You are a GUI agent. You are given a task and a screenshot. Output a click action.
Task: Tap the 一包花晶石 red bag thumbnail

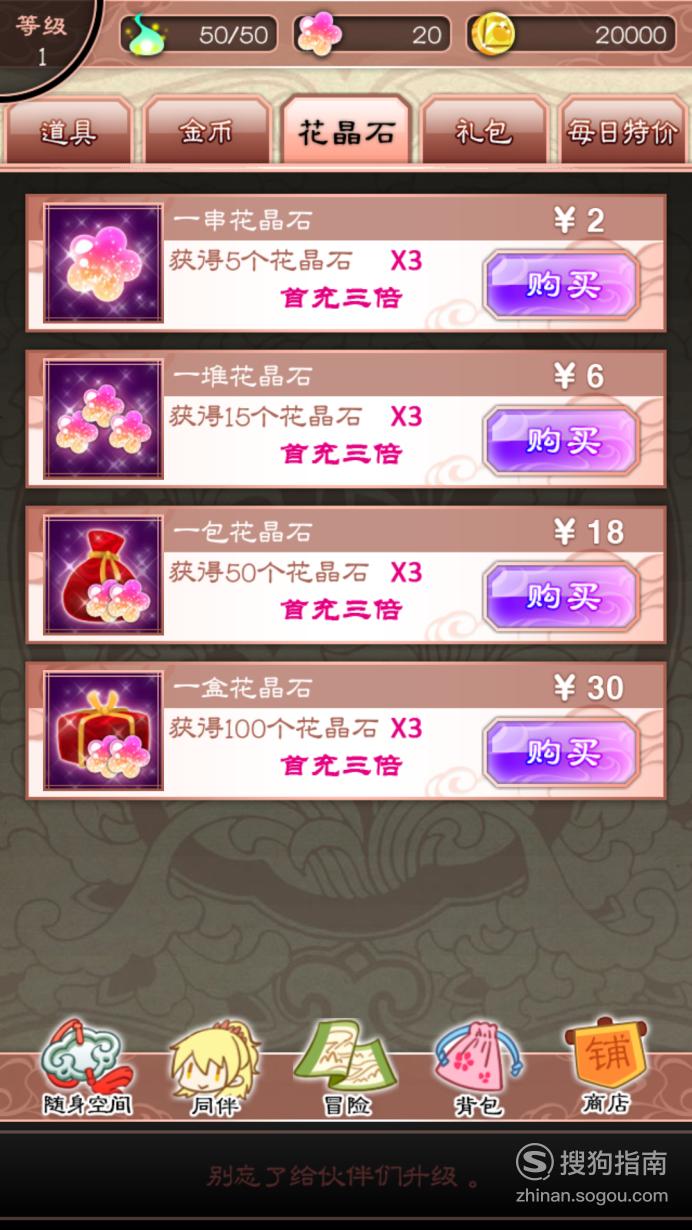click(104, 576)
